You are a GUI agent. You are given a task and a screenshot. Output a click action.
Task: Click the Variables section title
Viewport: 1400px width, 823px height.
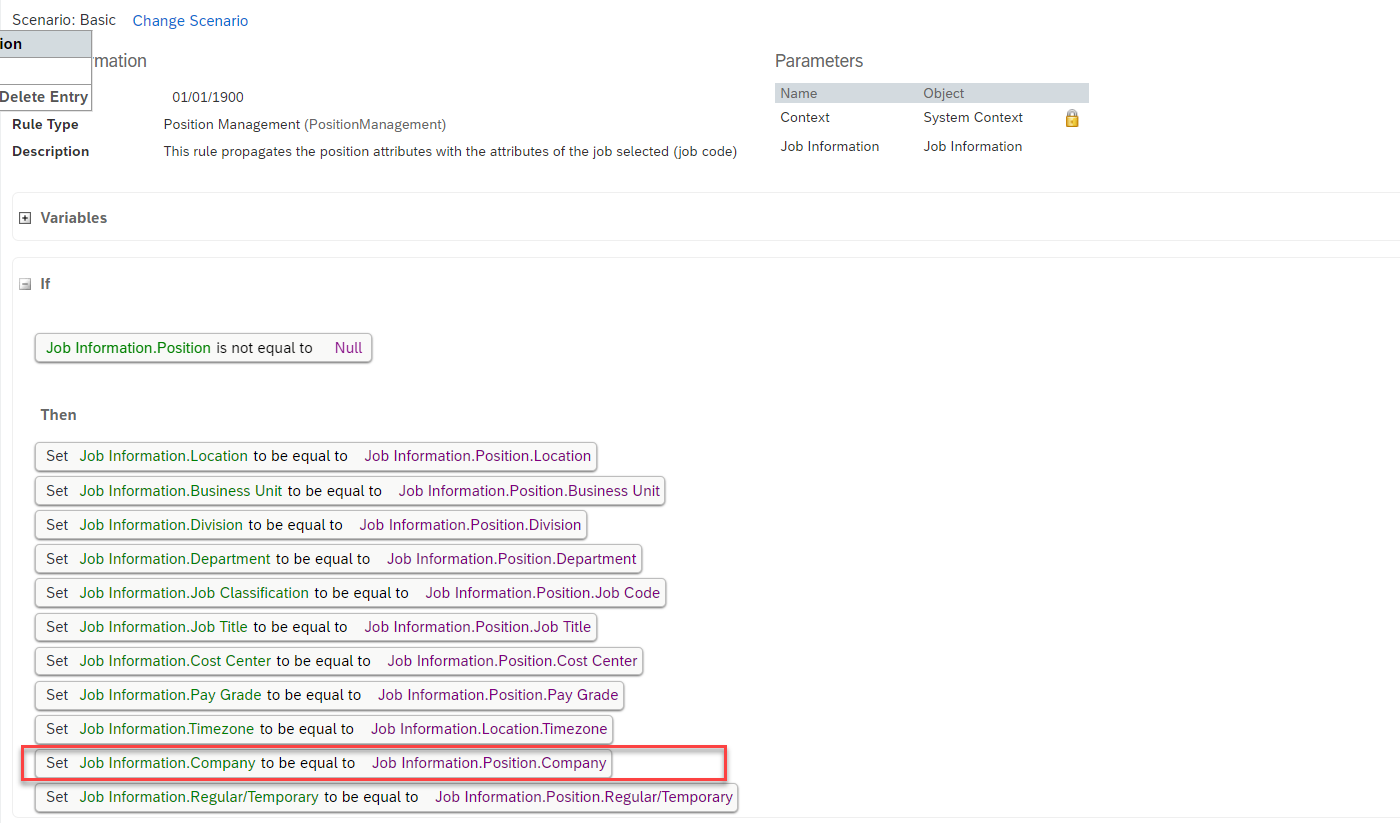click(74, 218)
